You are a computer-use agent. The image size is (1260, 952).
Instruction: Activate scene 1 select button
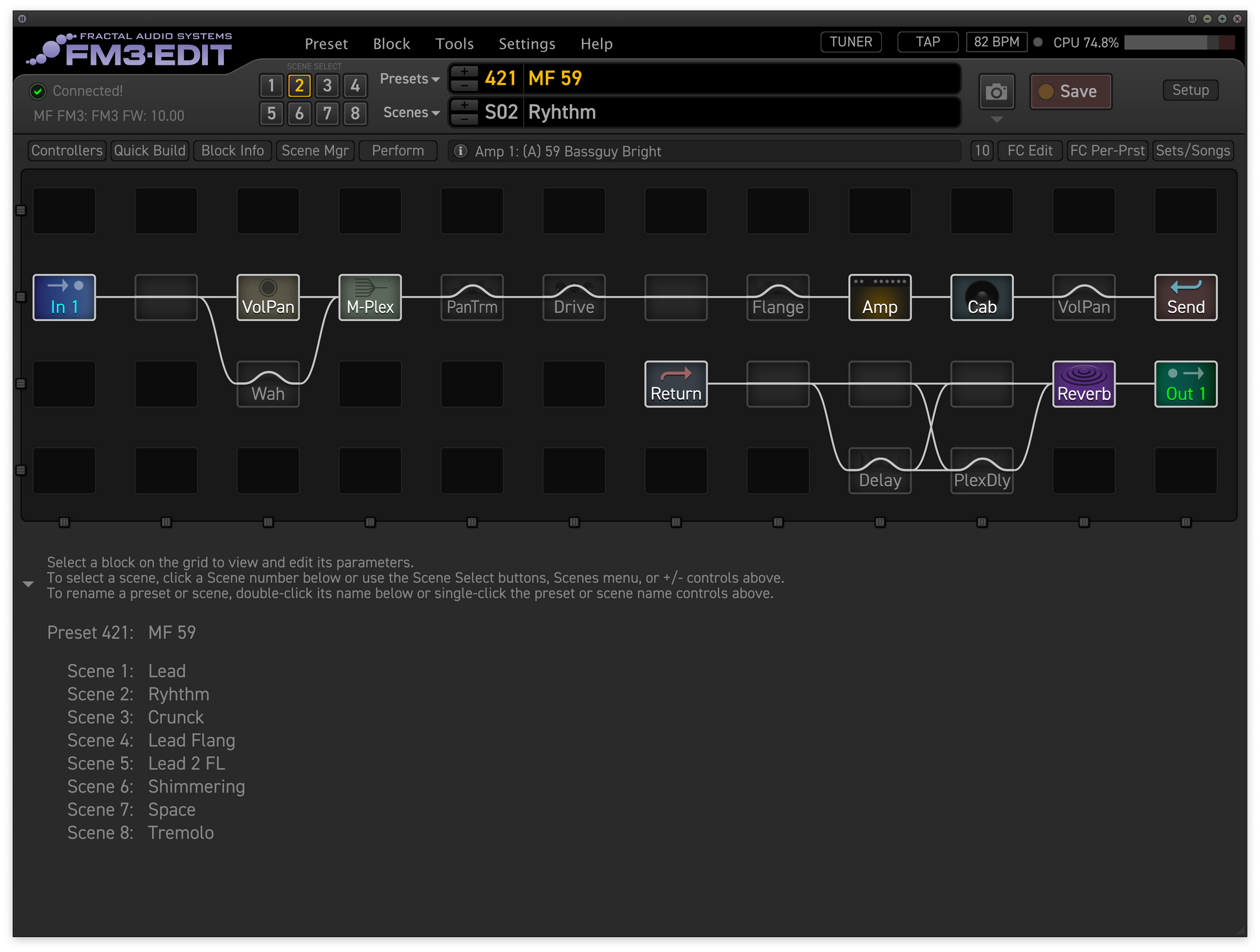pyautogui.click(x=271, y=85)
